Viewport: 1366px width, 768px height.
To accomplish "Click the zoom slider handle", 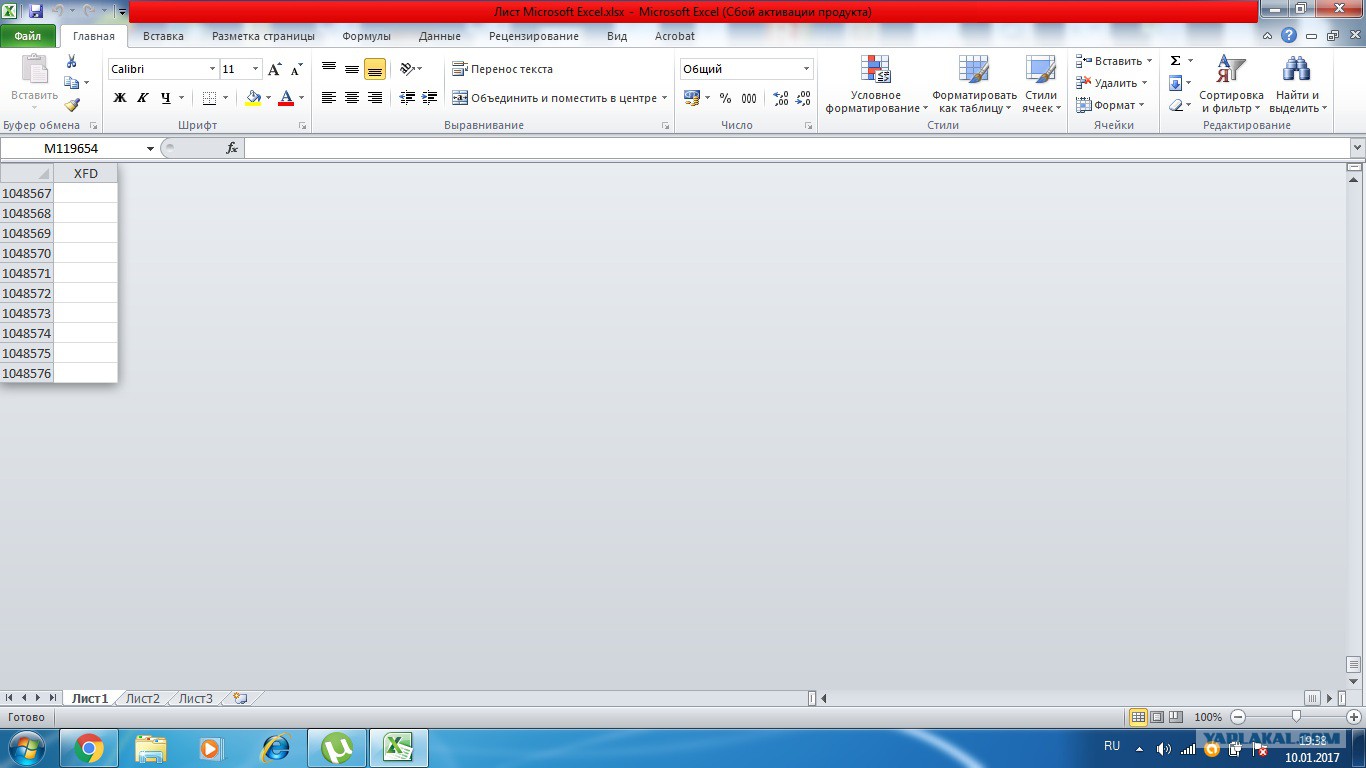I will pyautogui.click(x=1296, y=716).
